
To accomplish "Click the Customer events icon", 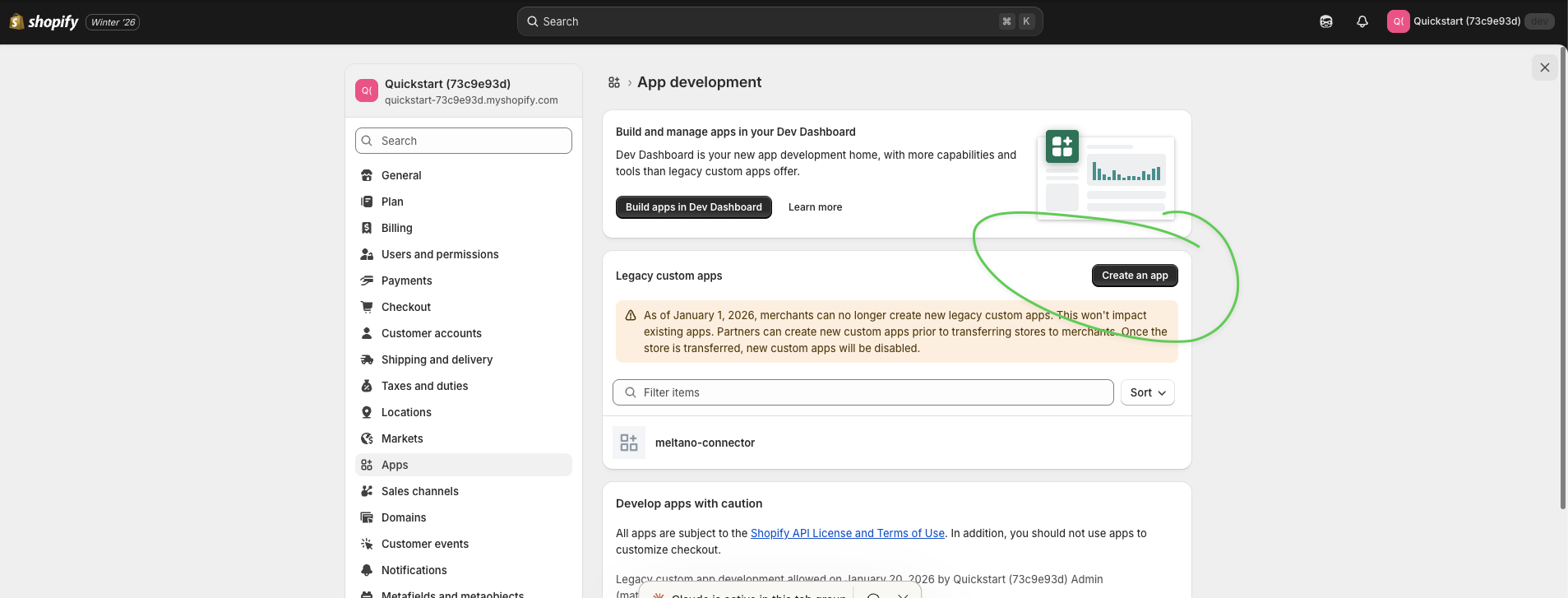I will pyautogui.click(x=367, y=544).
